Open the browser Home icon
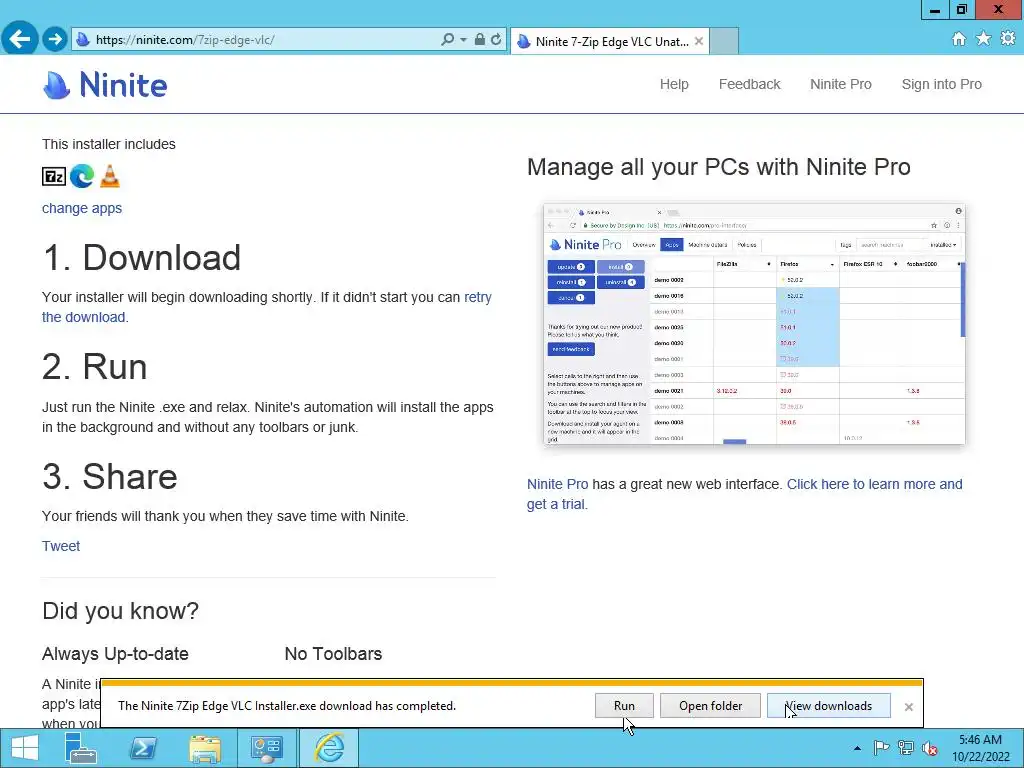This screenshot has width=1024, height=768. click(959, 39)
